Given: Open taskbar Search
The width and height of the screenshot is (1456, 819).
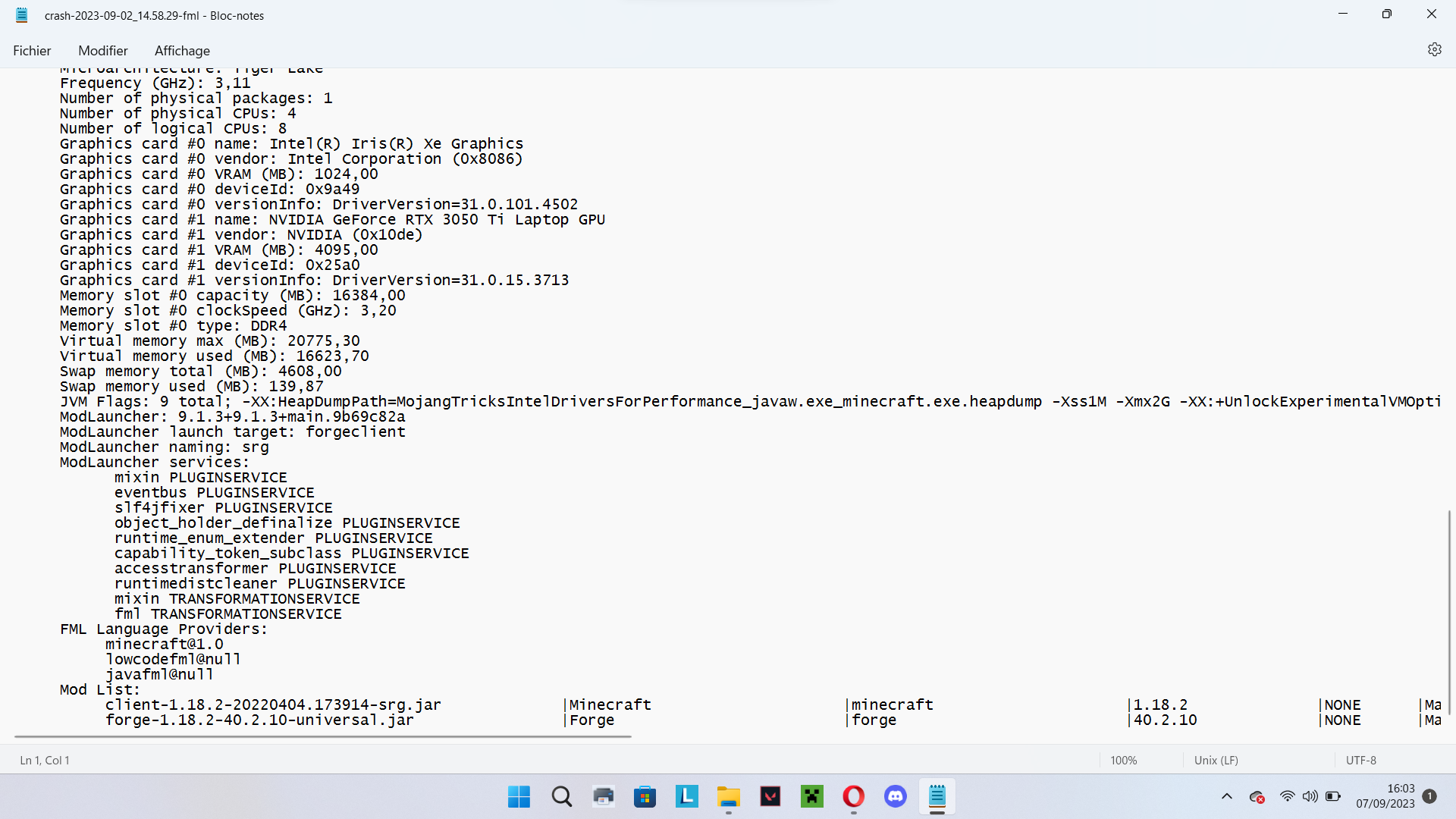Looking at the screenshot, I should 561,796.
